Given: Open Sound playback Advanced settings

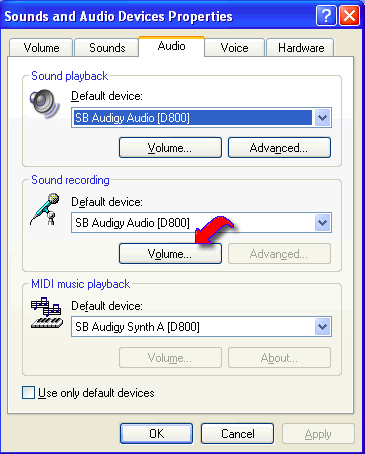Looking at the screenshot, I should 279,148.
